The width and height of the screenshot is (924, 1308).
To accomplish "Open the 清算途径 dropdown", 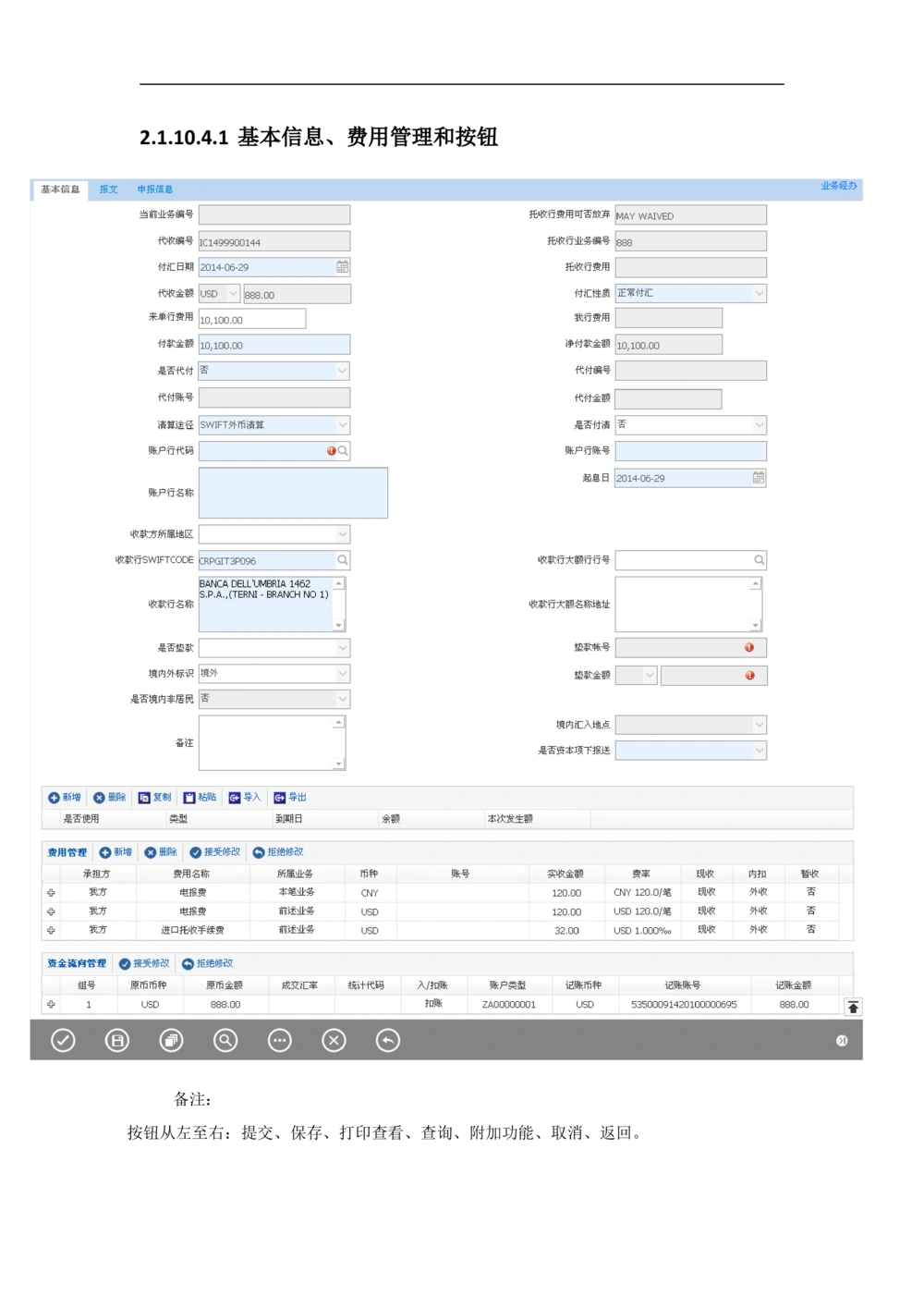I will [342, 425].
